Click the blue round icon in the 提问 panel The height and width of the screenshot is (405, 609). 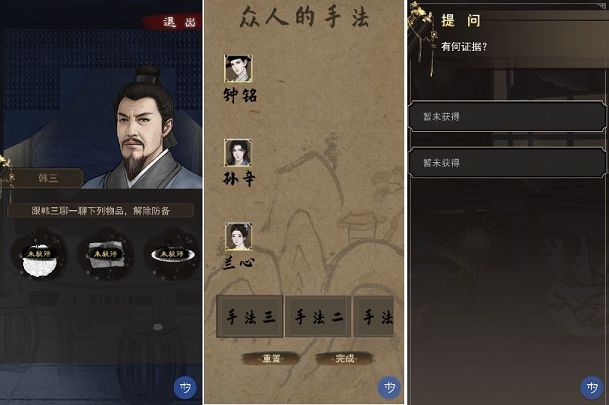(592, 388)
